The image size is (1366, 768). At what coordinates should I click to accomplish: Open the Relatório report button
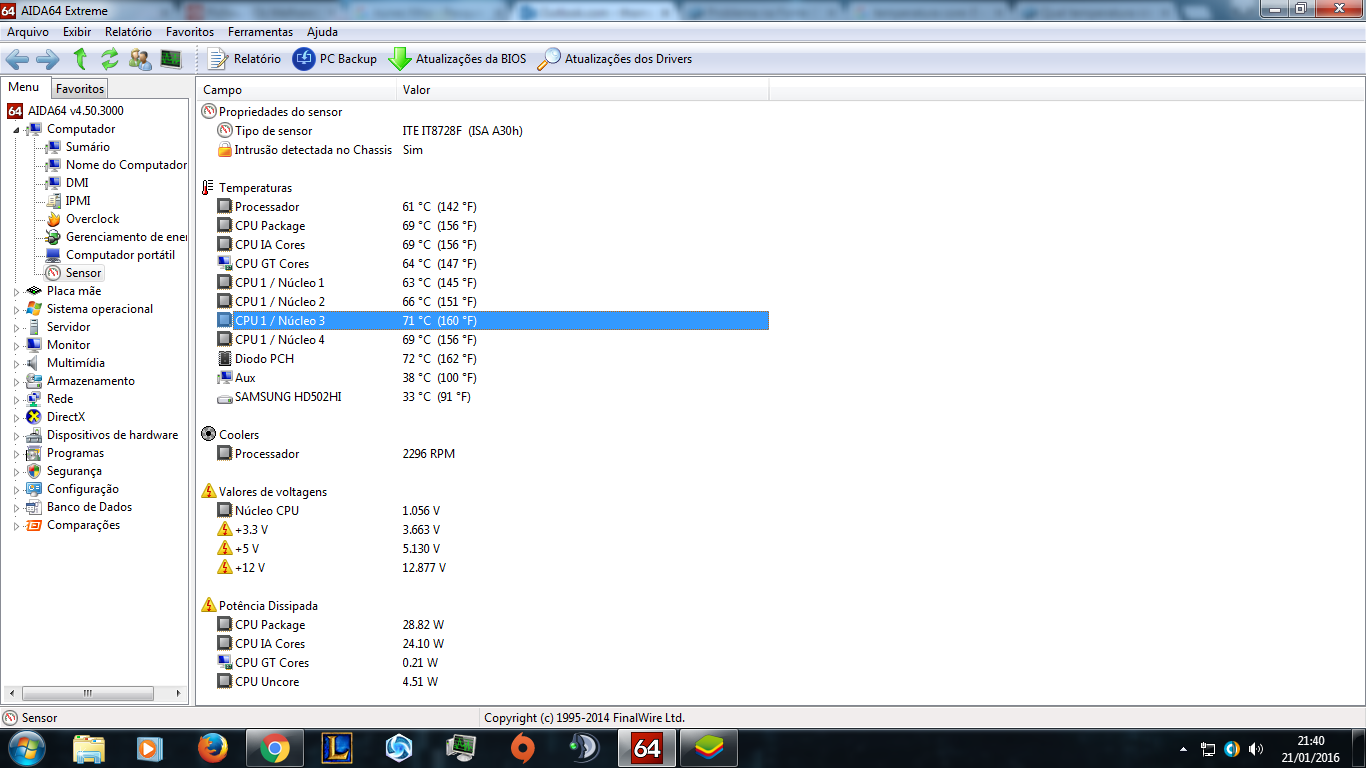click(244, 59)
